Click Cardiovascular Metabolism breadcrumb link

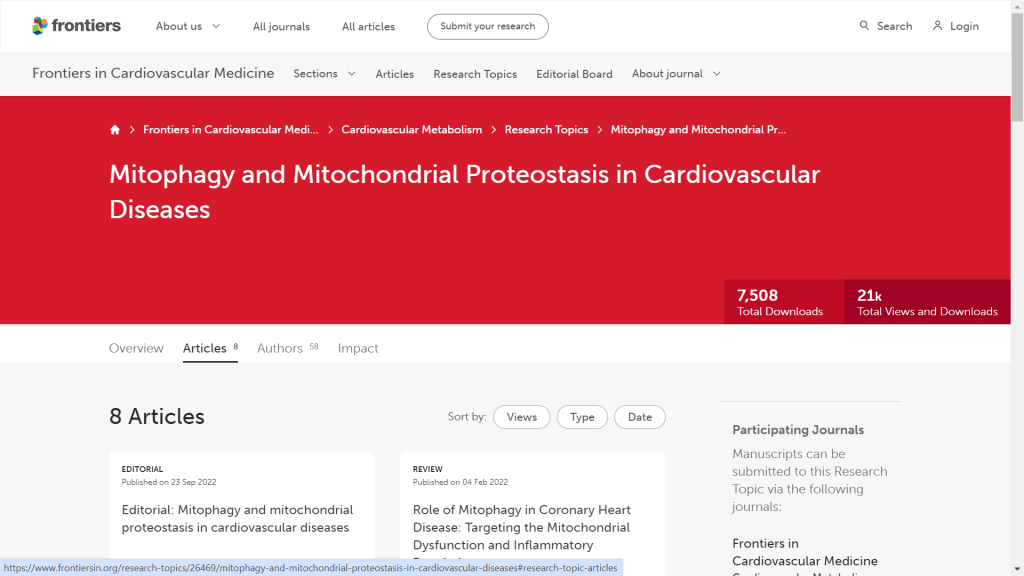[411, 130]
